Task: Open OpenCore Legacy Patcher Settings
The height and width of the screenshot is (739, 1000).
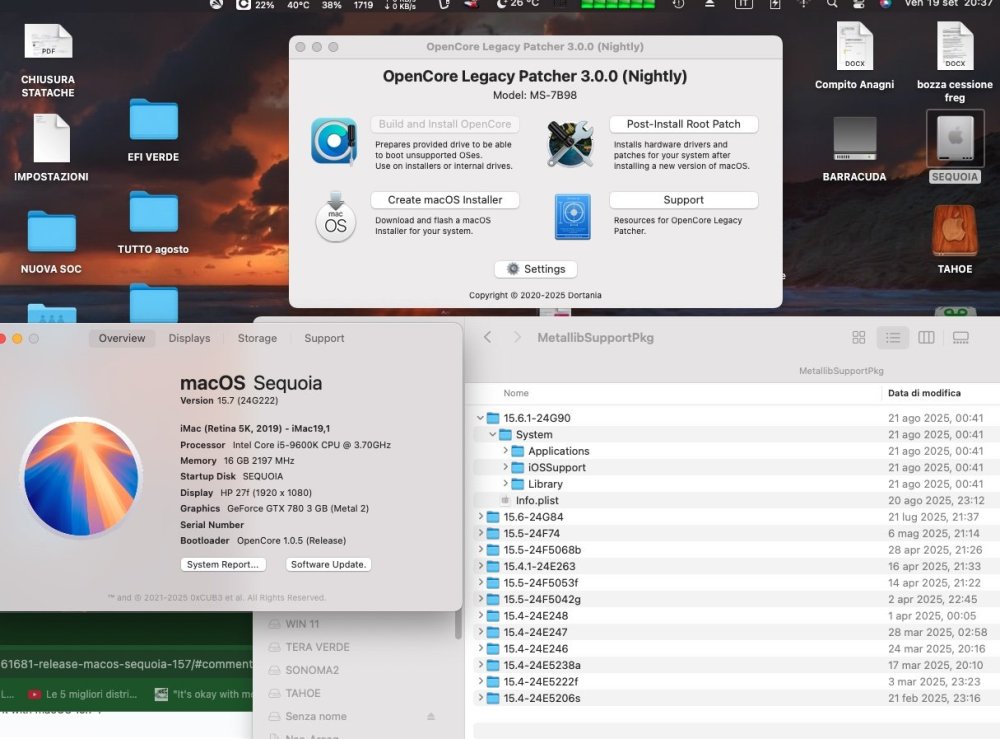Action: [536, 269]
